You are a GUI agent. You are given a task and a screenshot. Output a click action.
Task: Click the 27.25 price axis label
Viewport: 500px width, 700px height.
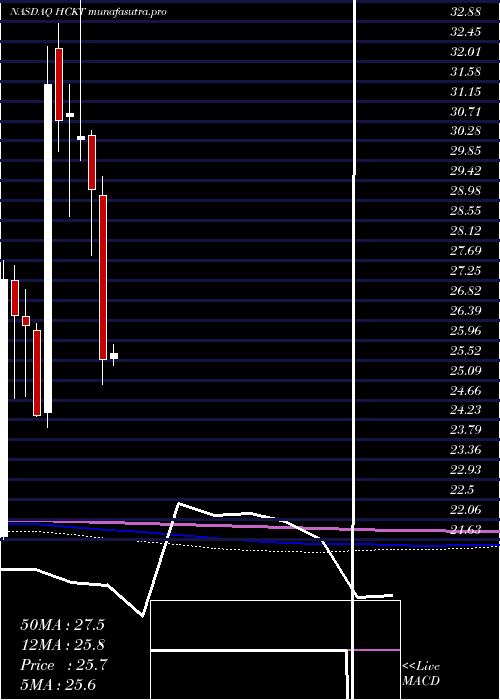coord(466,270)
